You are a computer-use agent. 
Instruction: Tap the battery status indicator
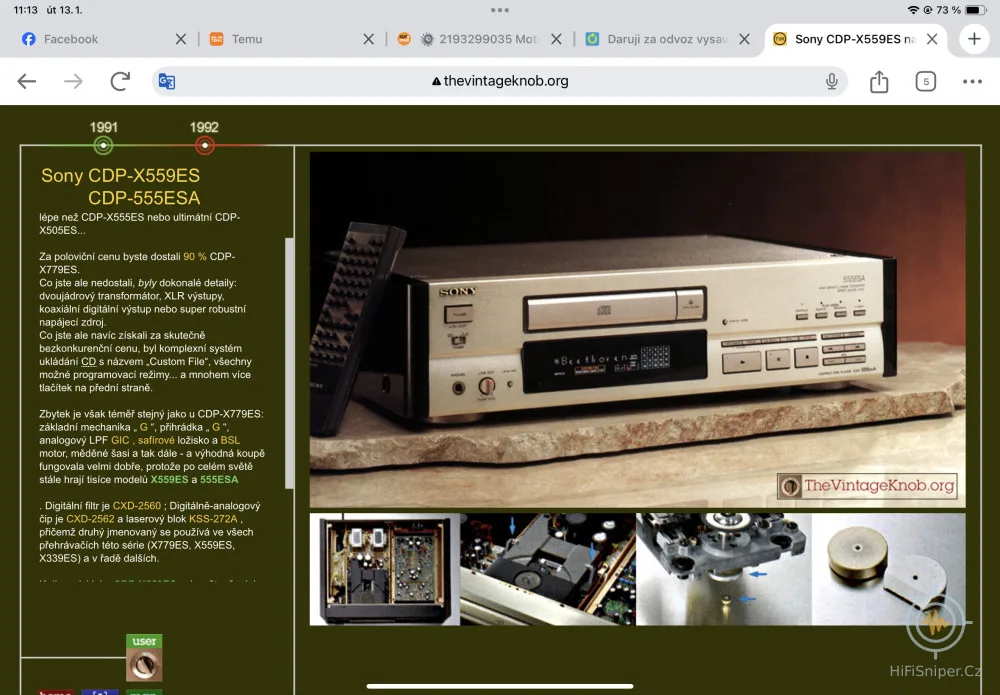click(x=976, y=10)
